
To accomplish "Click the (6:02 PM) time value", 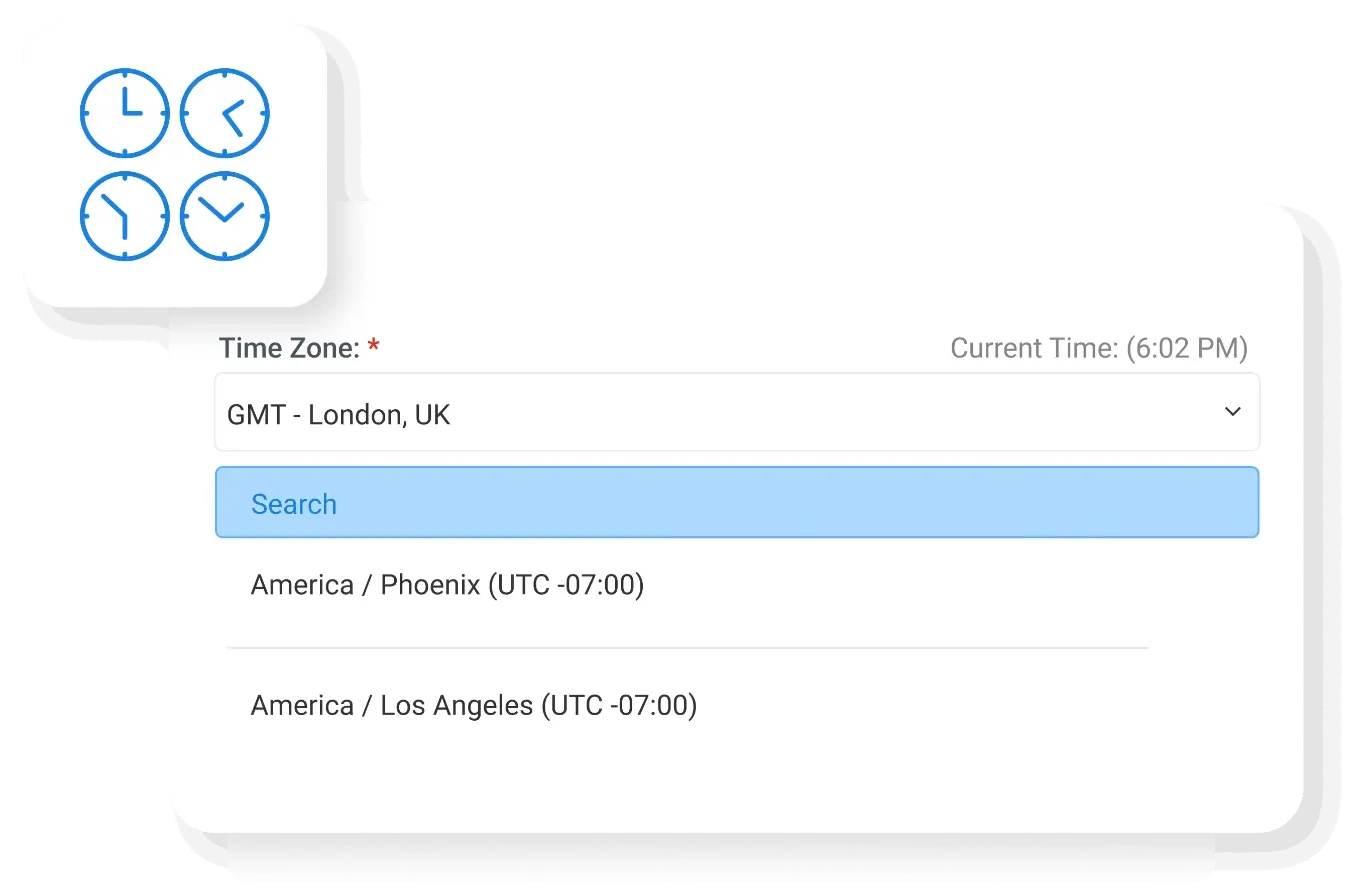I will [1187, 348].
